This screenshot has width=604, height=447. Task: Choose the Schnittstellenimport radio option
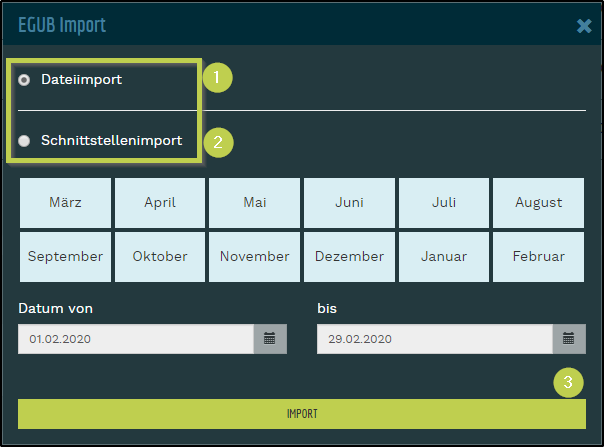pos(24,141)
